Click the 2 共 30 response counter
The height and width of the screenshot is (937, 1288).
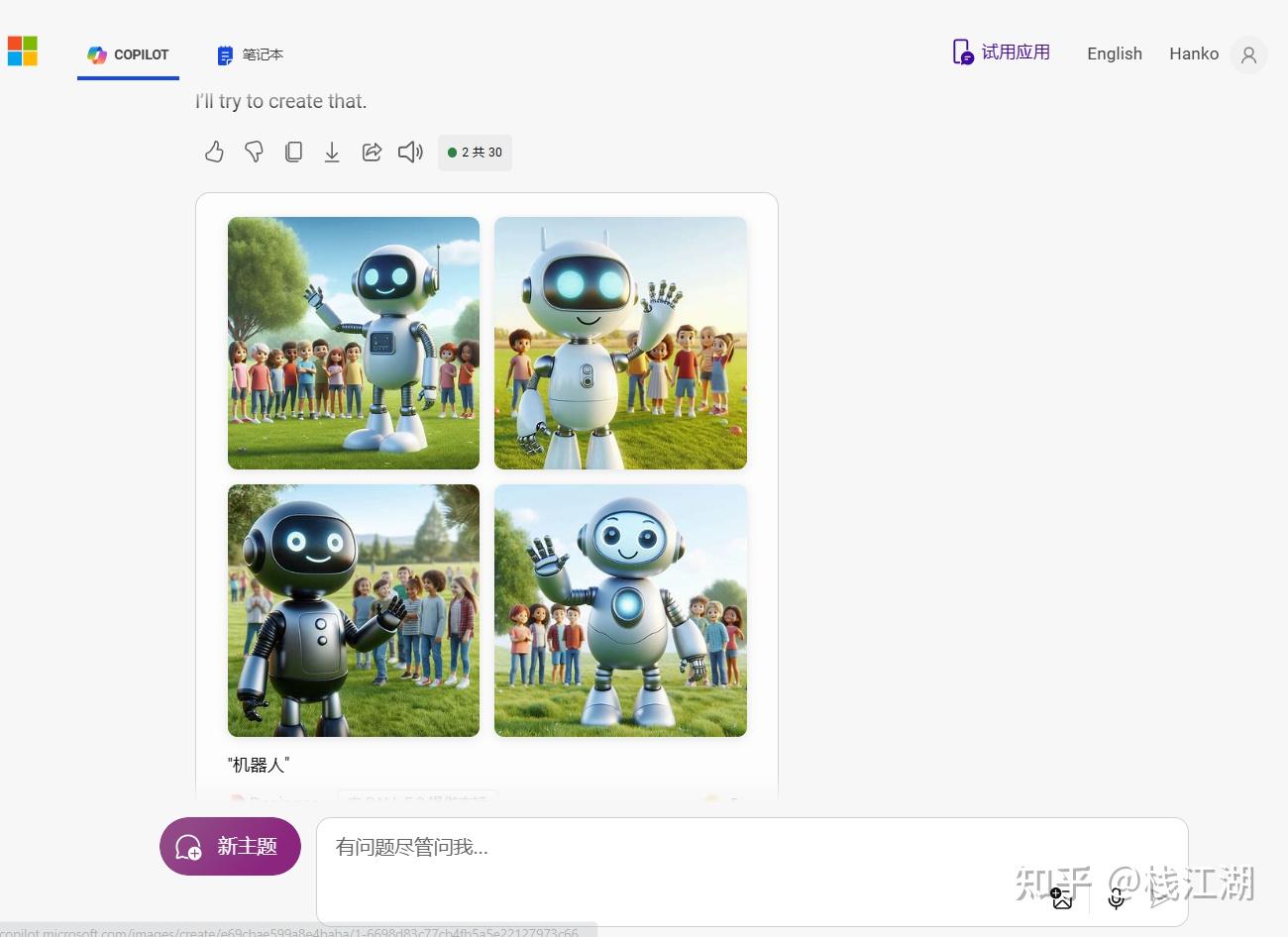coord(476,153)
